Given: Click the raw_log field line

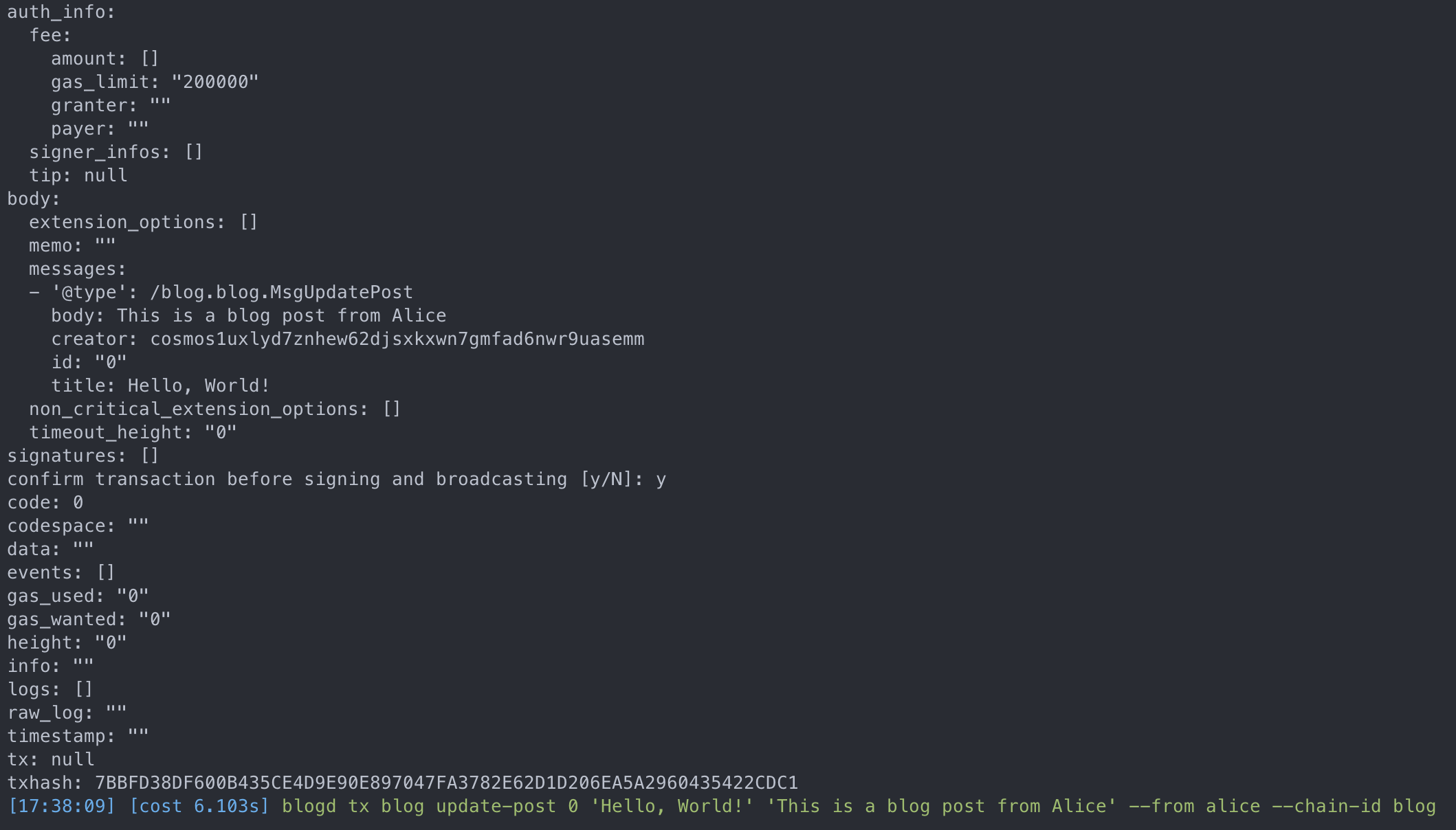Looking at the screenshot, I should pos(67,713).
